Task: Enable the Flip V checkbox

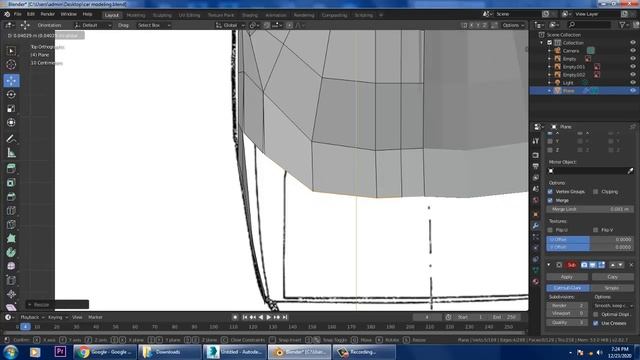Action: tap(596, 230)
